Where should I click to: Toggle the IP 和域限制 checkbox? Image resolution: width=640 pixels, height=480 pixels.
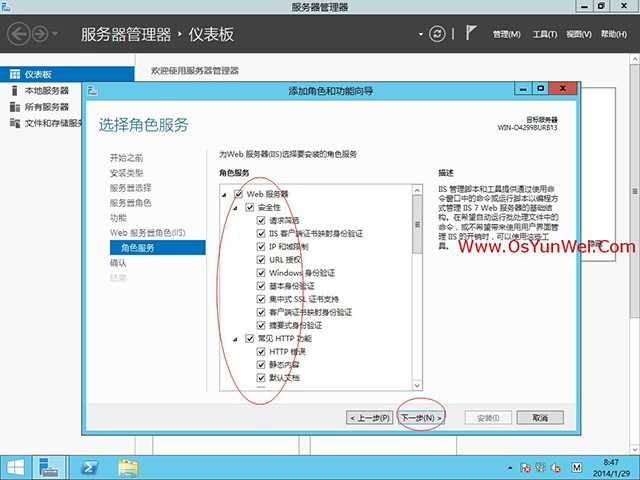coord(261,247)
